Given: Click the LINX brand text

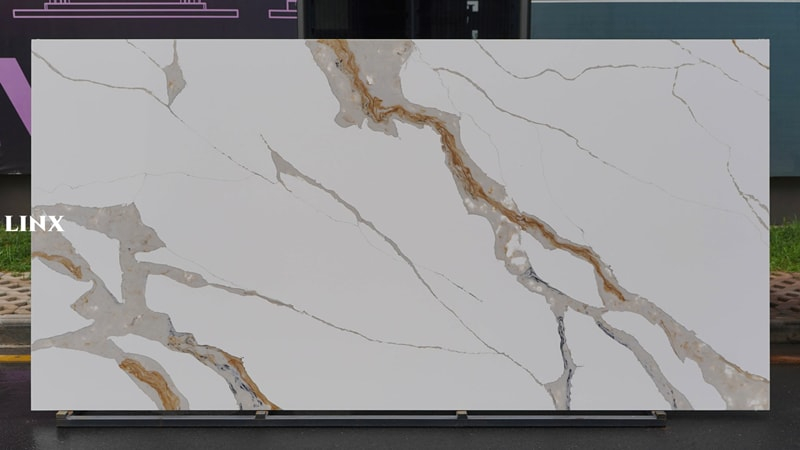Looking at the screenshot, I should click(34, 224).
